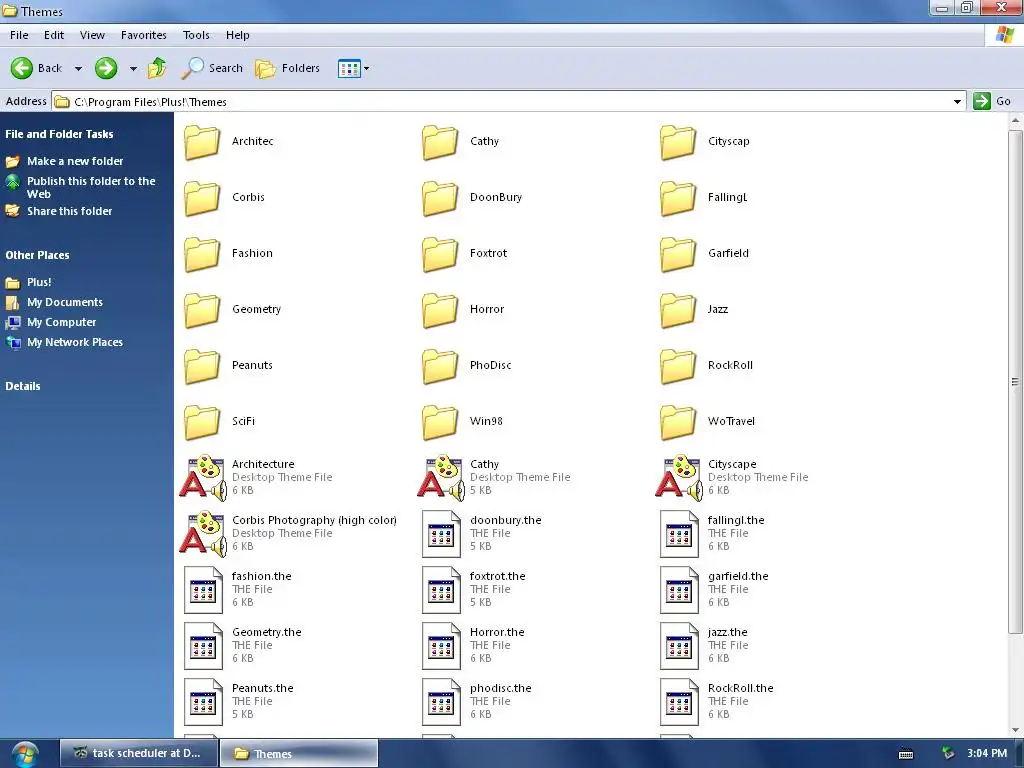Click the Windows Start orb

[x=24, y=754]
